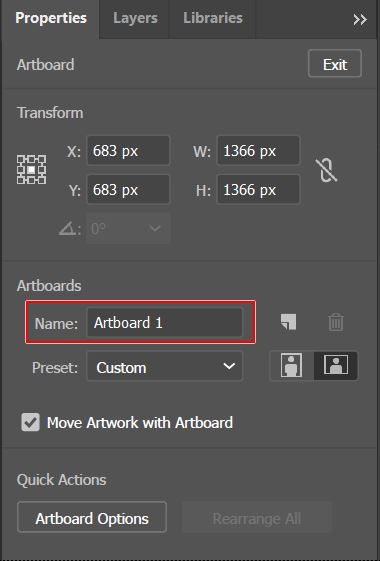The width and height of the screenshot is (380, 561).
Task: Toggle constrain width and height proportions link
Action: (x=326, y=170)
